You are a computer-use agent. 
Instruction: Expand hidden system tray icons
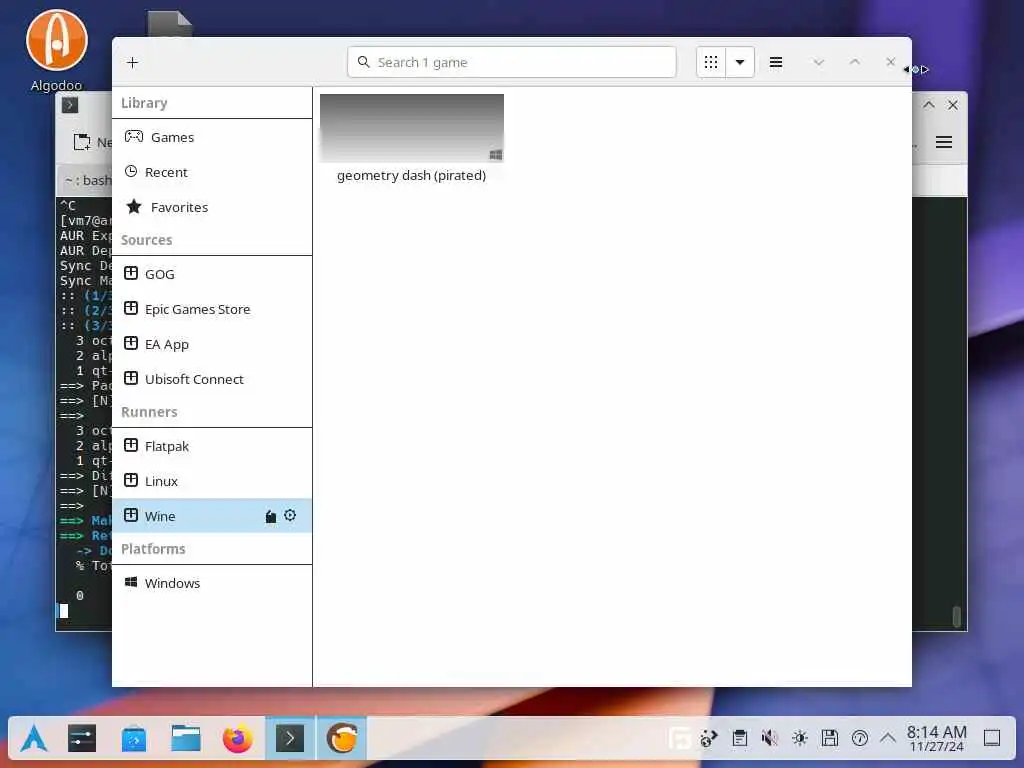coord(888,739)
